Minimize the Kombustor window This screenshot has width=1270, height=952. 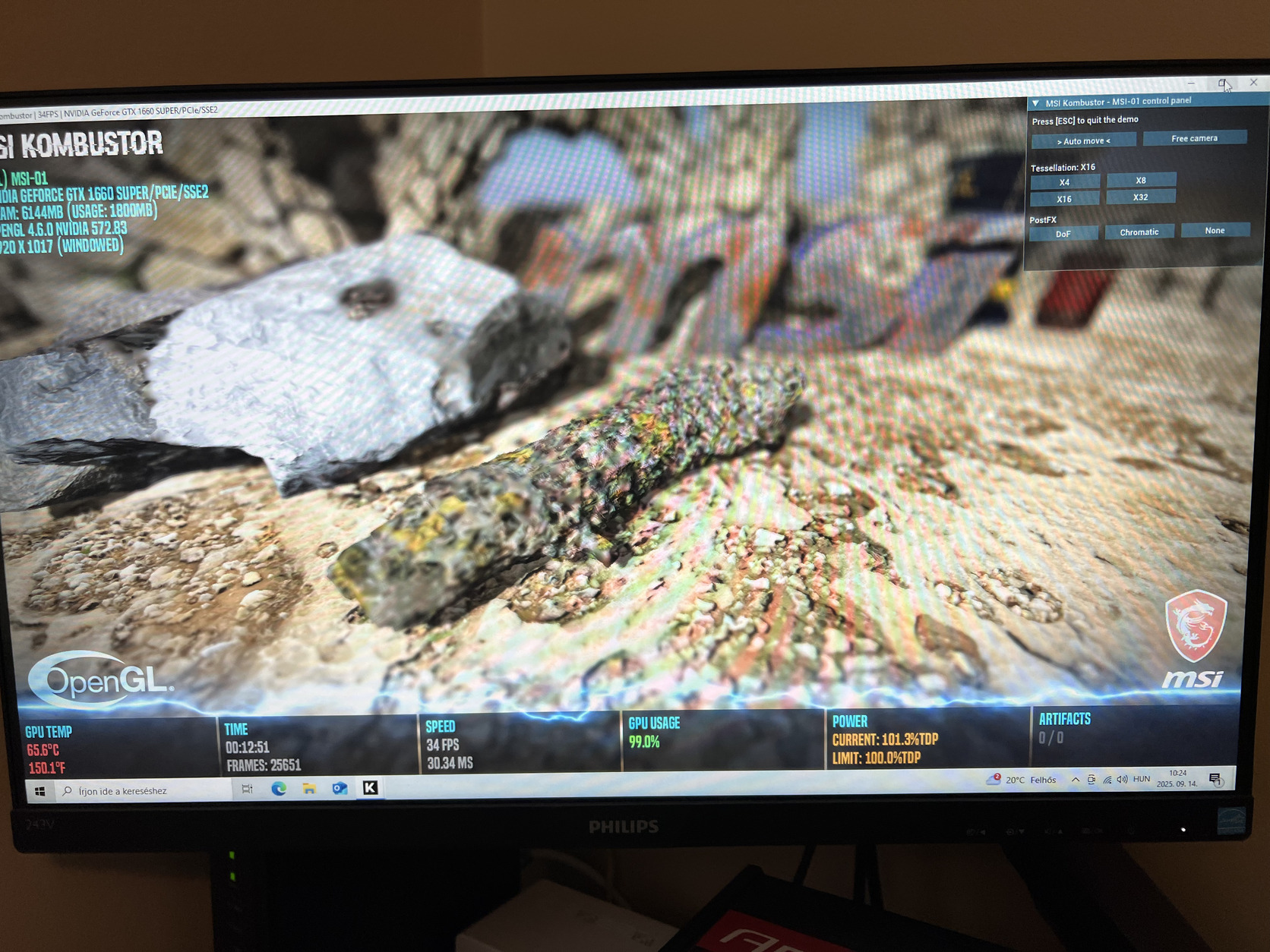1191,83
